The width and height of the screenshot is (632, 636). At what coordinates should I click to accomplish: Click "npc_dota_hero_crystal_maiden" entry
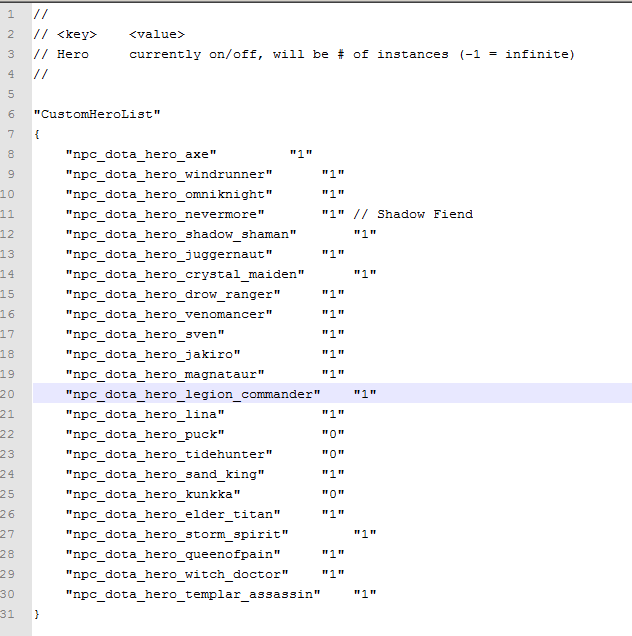click(185, 274)
